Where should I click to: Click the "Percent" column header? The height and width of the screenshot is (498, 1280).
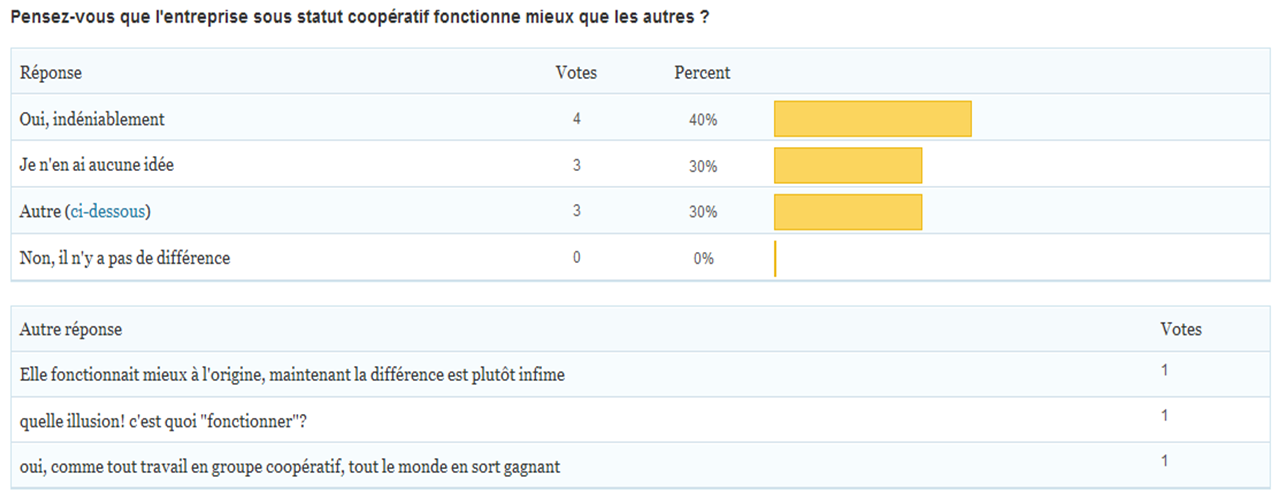tap(702, 73)
